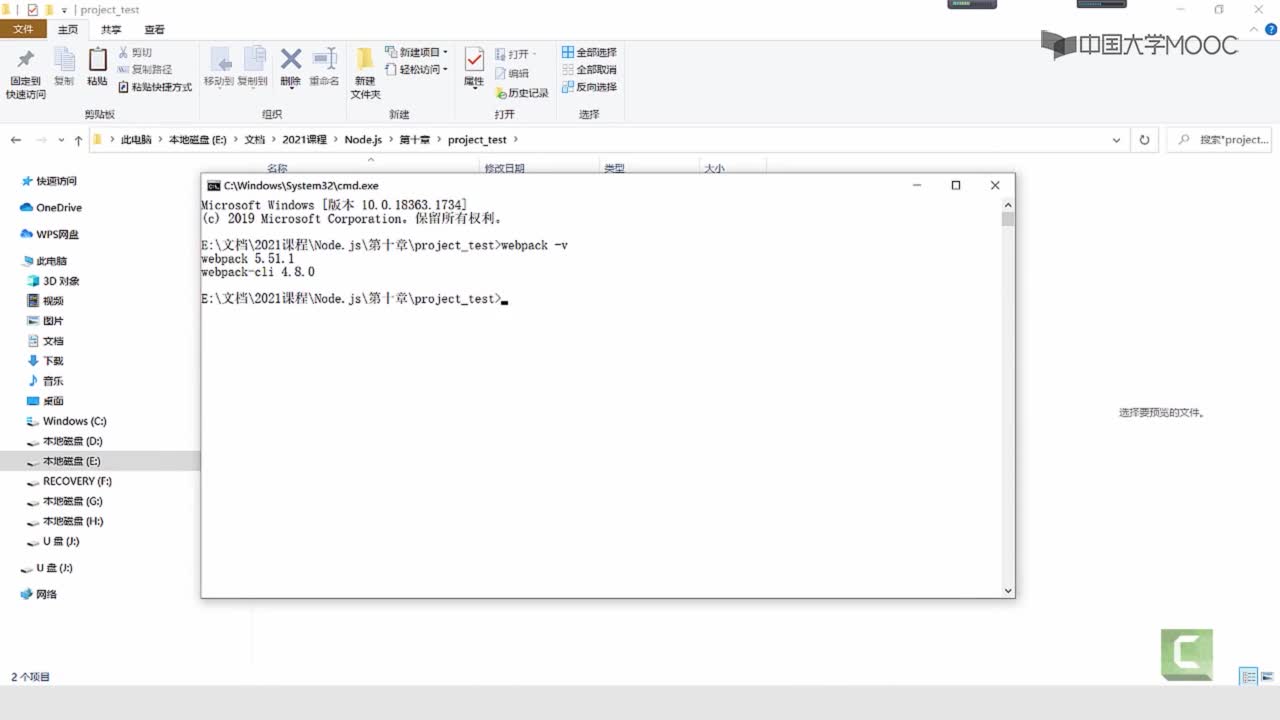Screen dimensions: 1280x720
Task: Click Node.js breadcrumb in the address bar
Action: [363, 140]
